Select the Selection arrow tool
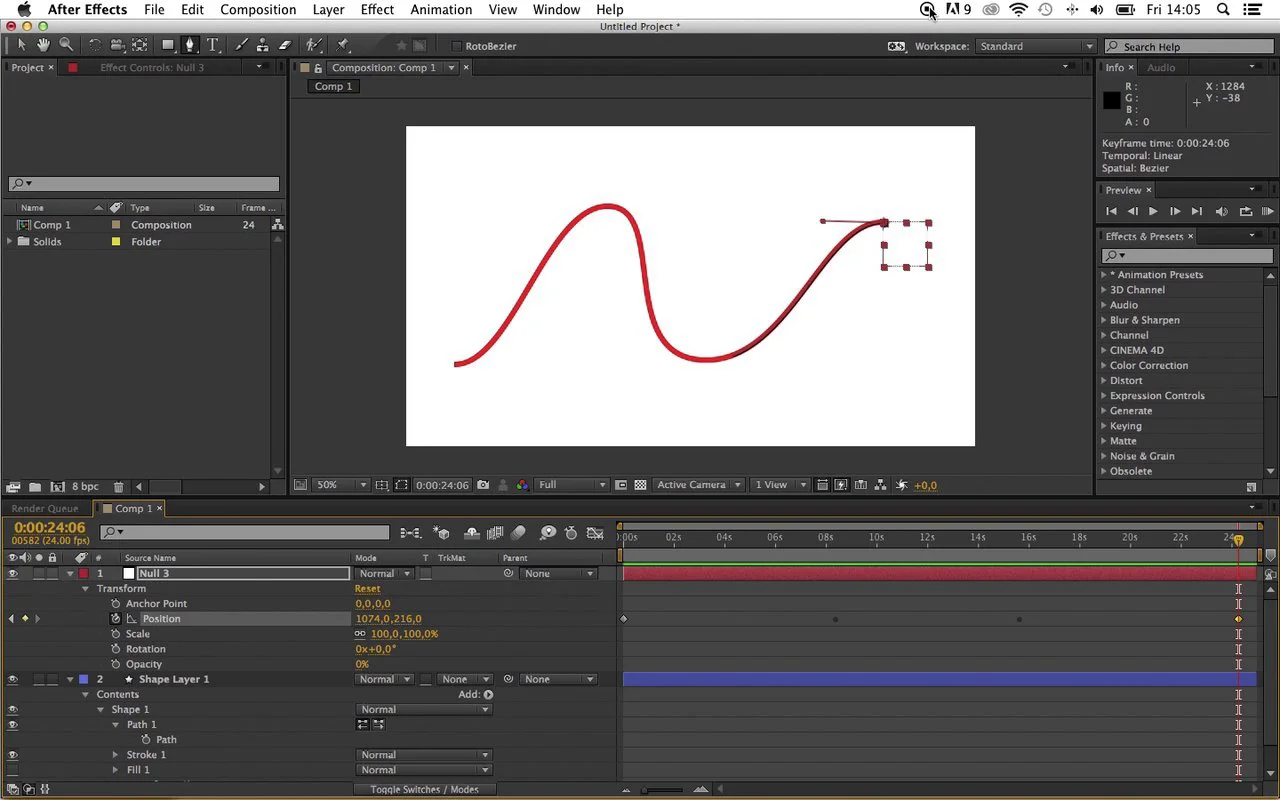Image resolution: width=1280 pixels, height=800 pixels. click(x=21, y=45)
